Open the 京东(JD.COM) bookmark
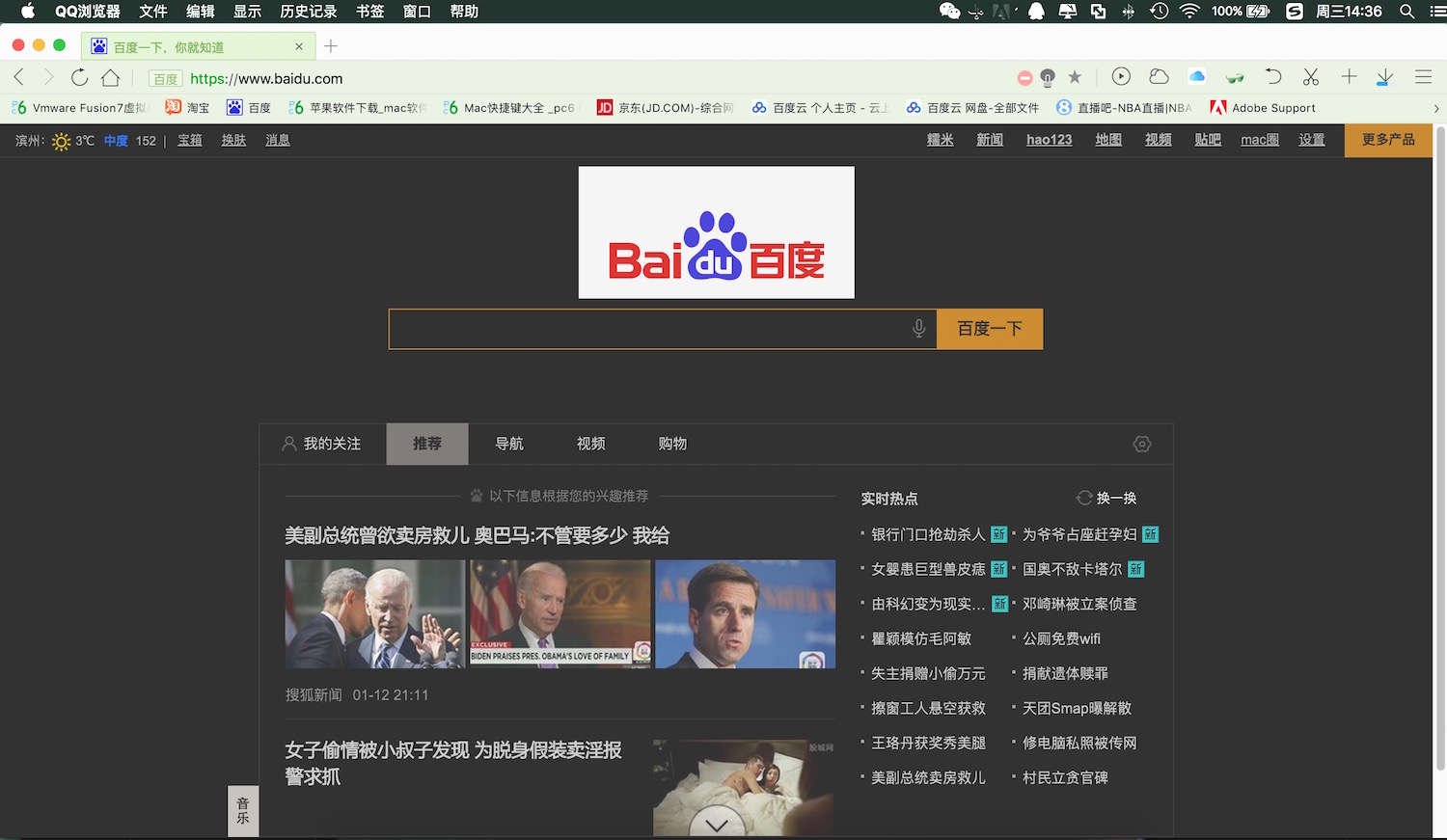This screenshot has width=1447, height=840. coord(666,108)
